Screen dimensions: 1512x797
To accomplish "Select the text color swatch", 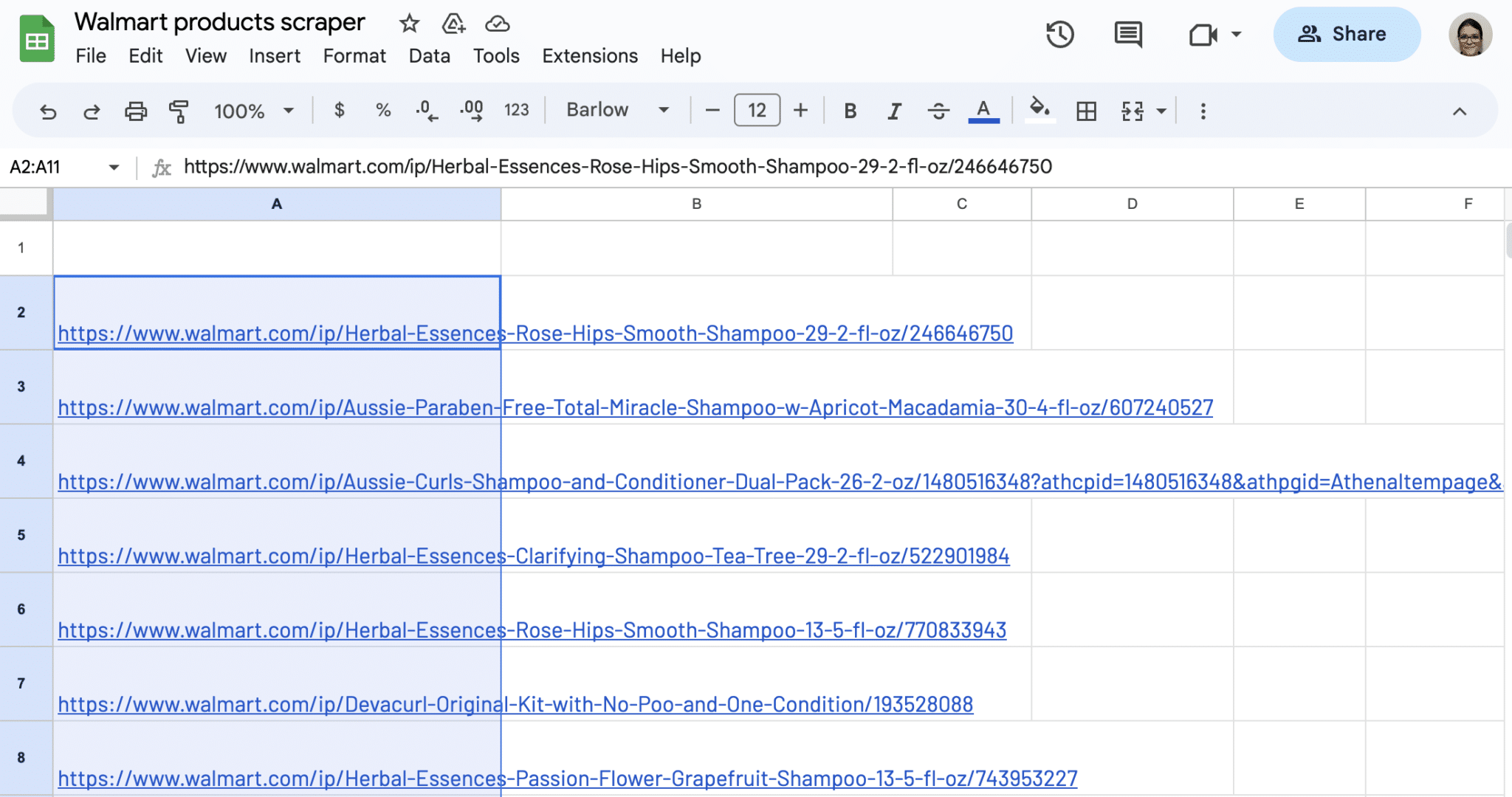I will pyautogui.click(x=982, y=109).
